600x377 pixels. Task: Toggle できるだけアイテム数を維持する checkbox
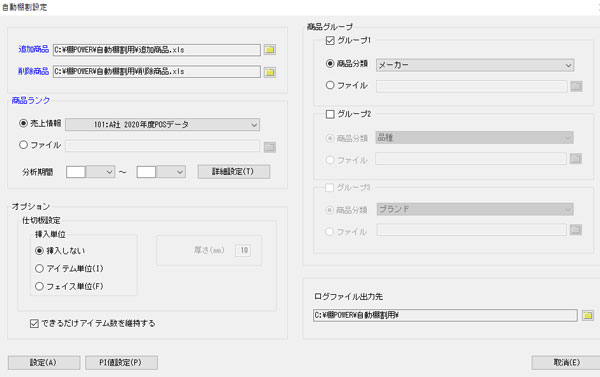[x=34, y=324]
